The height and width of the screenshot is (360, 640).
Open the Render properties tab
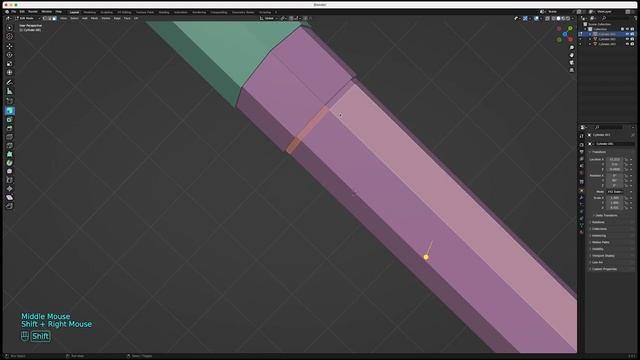point(582,144)
